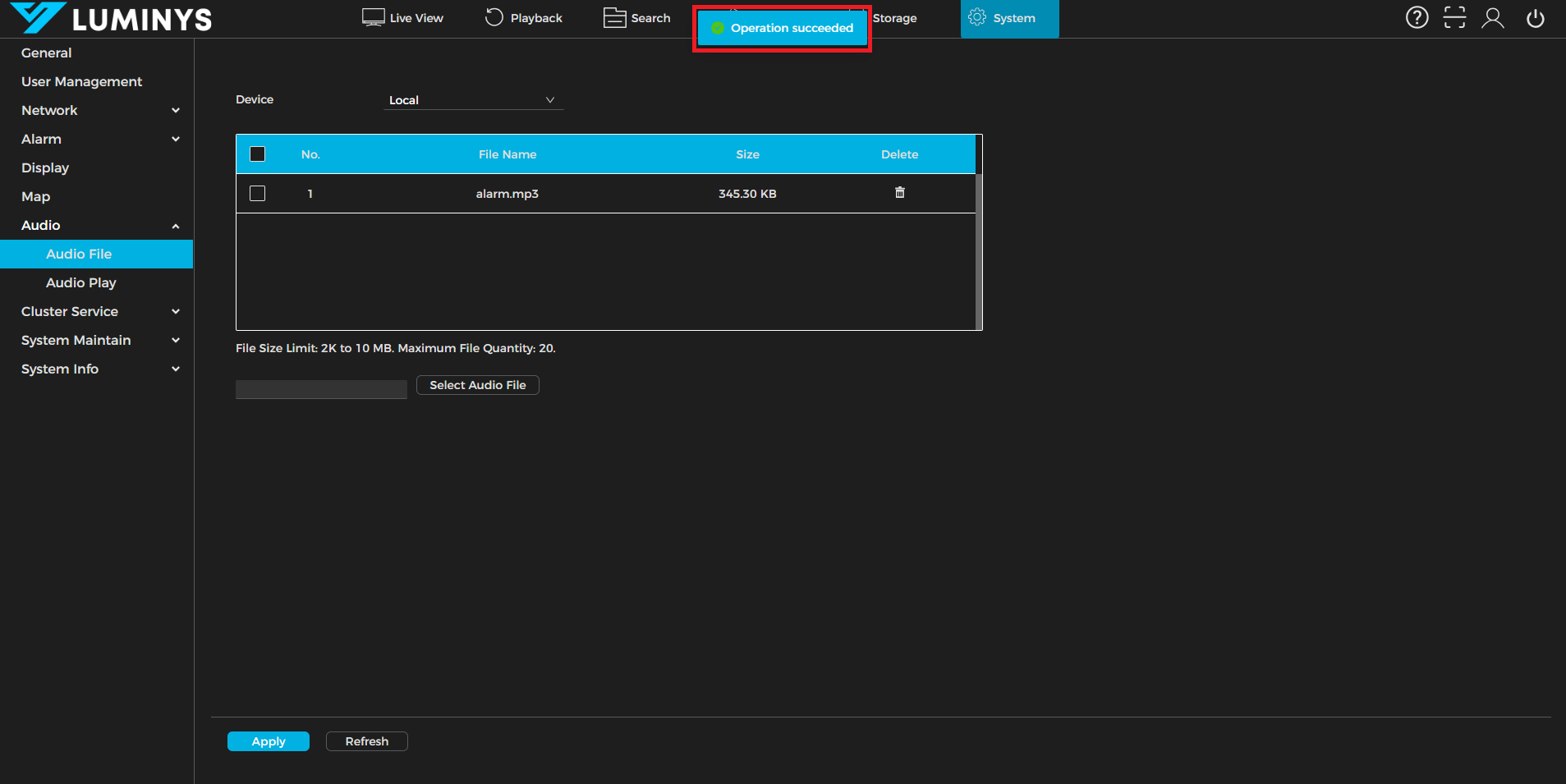The image size is (1566, 784).
Task: Click the help question mark icon
Action: tap(1417, 17)
